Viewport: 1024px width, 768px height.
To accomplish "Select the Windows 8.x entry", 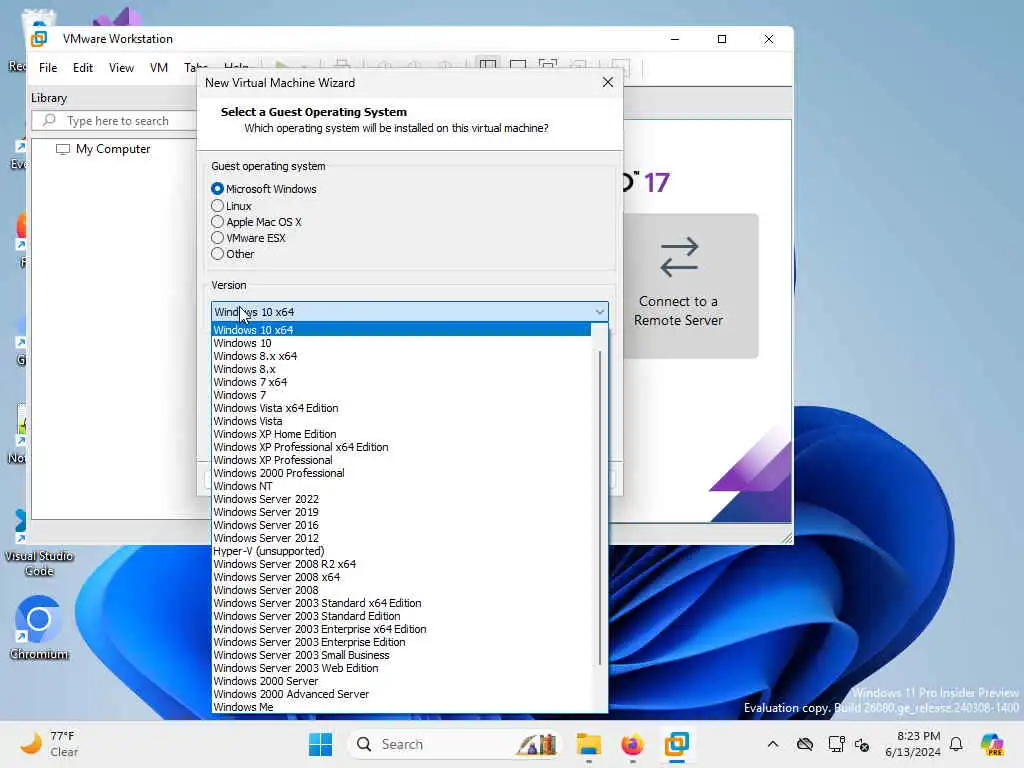I will click(x=401, y=369).
